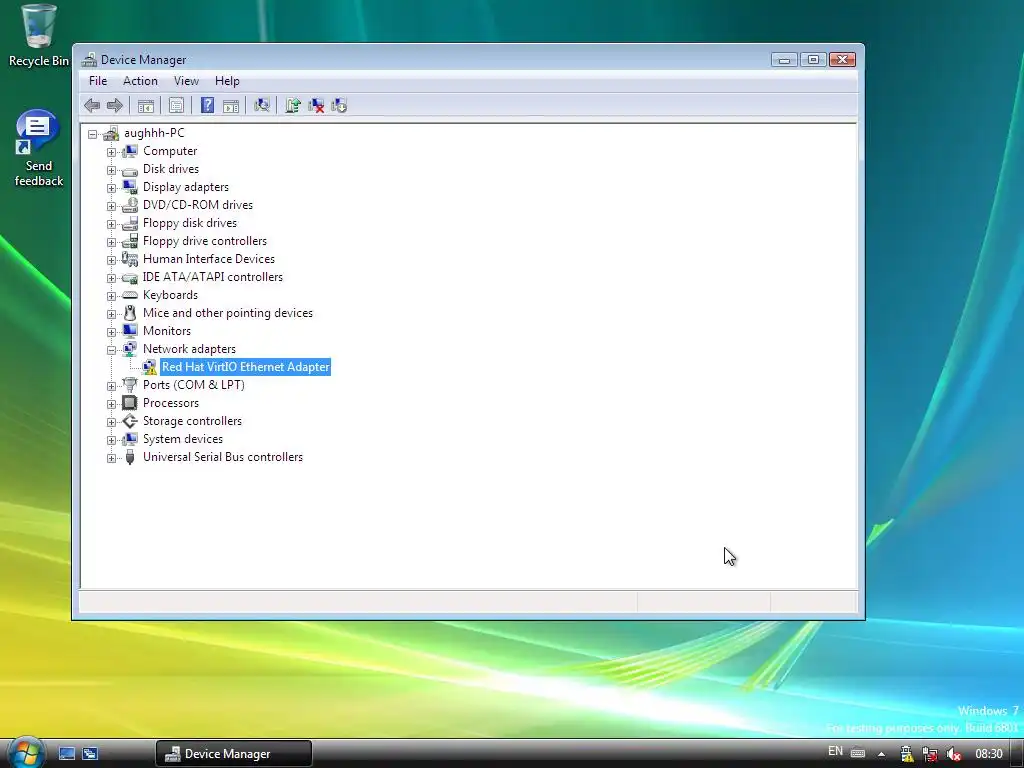This screenshot has width=1024, height=768.
Task: Show hidden tray icons arrow
Action: point(882,754)
